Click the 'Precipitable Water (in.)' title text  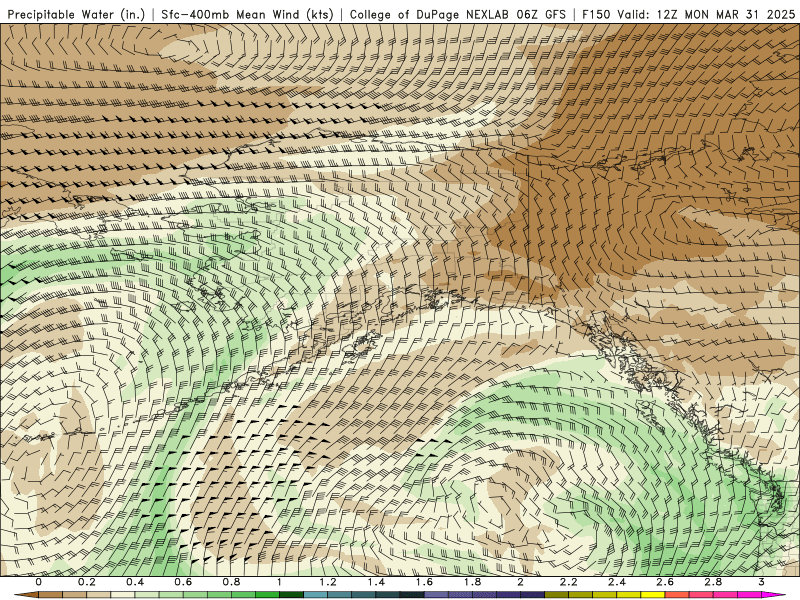click(x=77, y=14)
